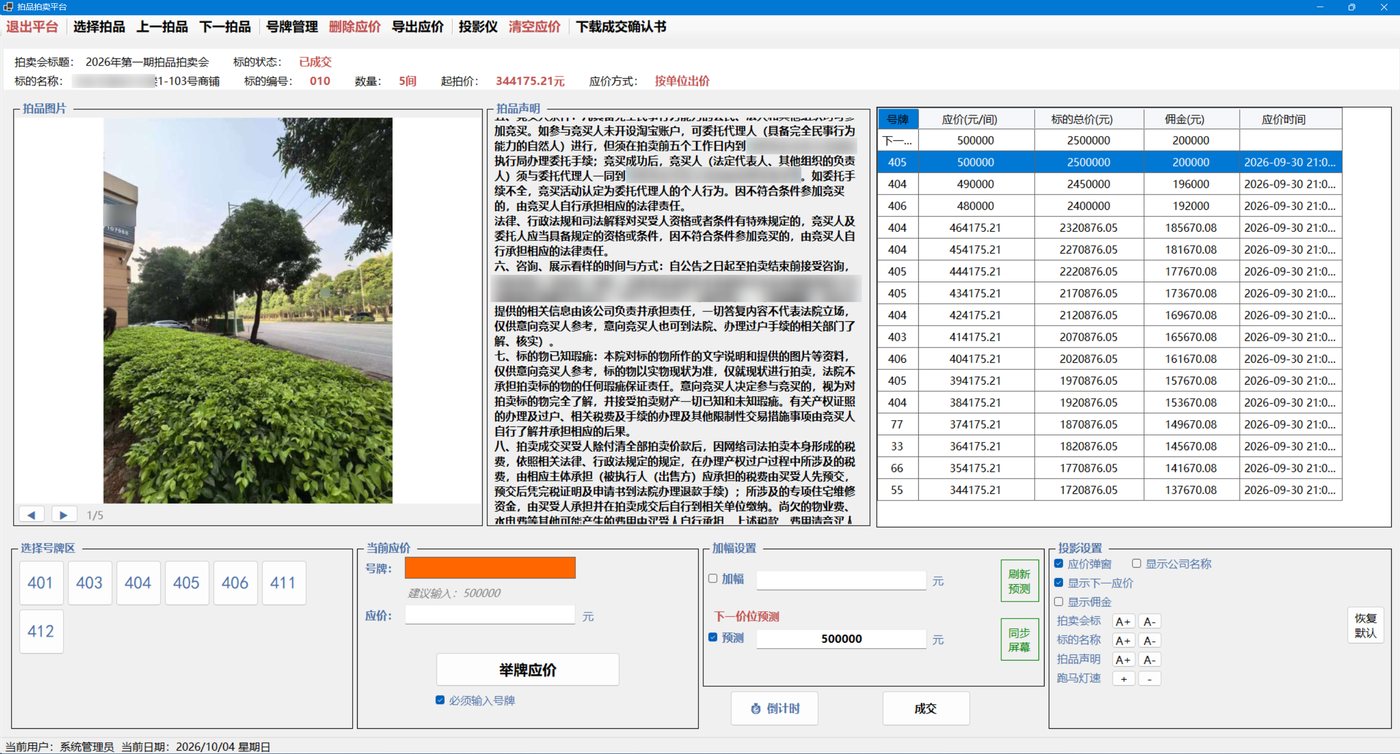Image resolution: width=1400 pixels, height=754 pixels.
Task: Enable the 加幅 checkbox
Action: 713,579
